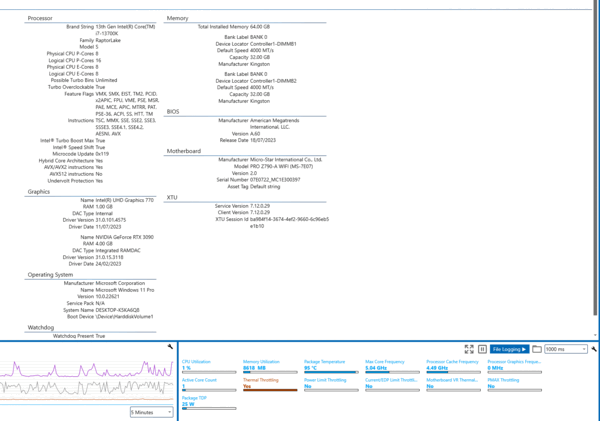Select the Processor Cache Frequency monitor

451,366
